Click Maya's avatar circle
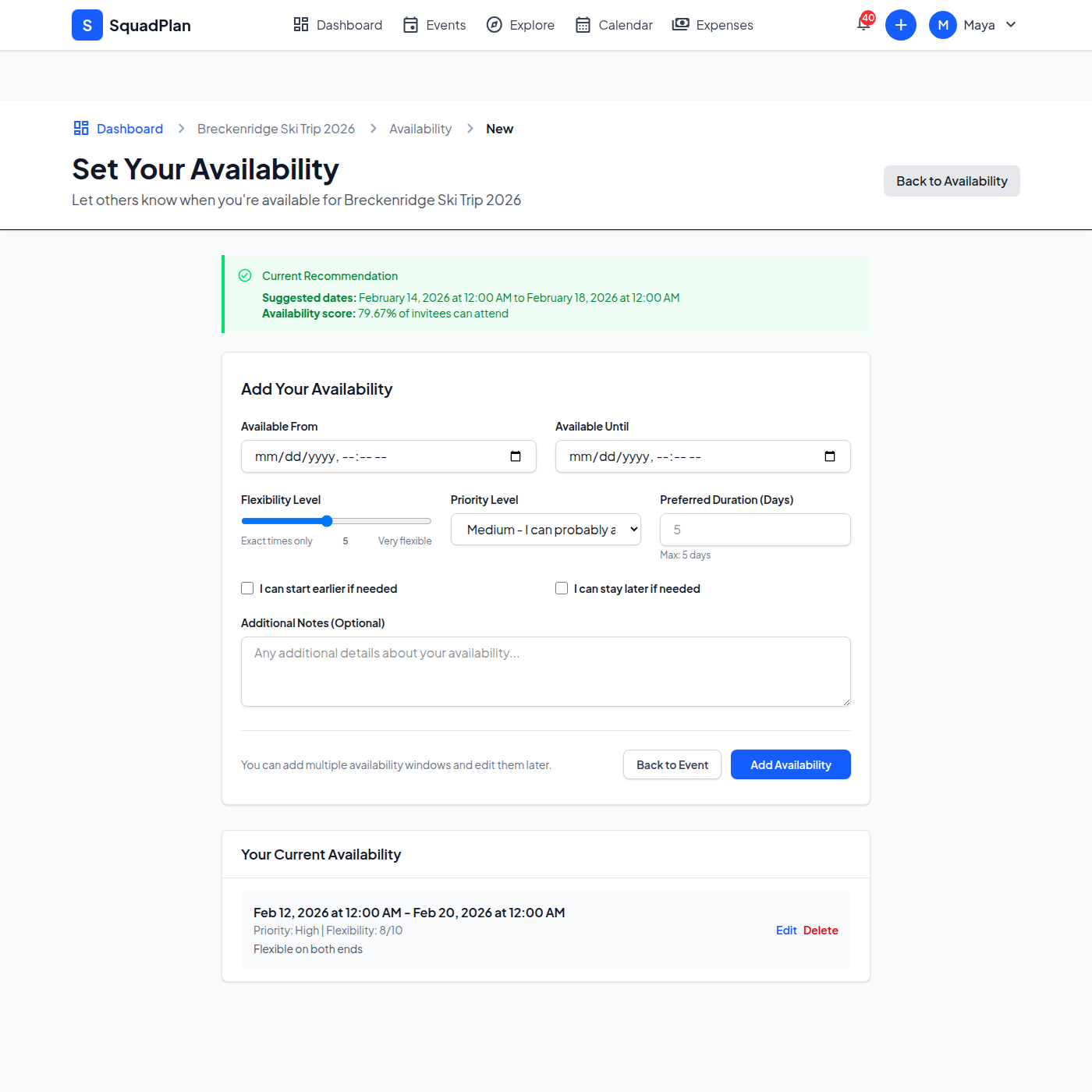The width and height of the screenshot is (1092, 1092). [942, 24]
